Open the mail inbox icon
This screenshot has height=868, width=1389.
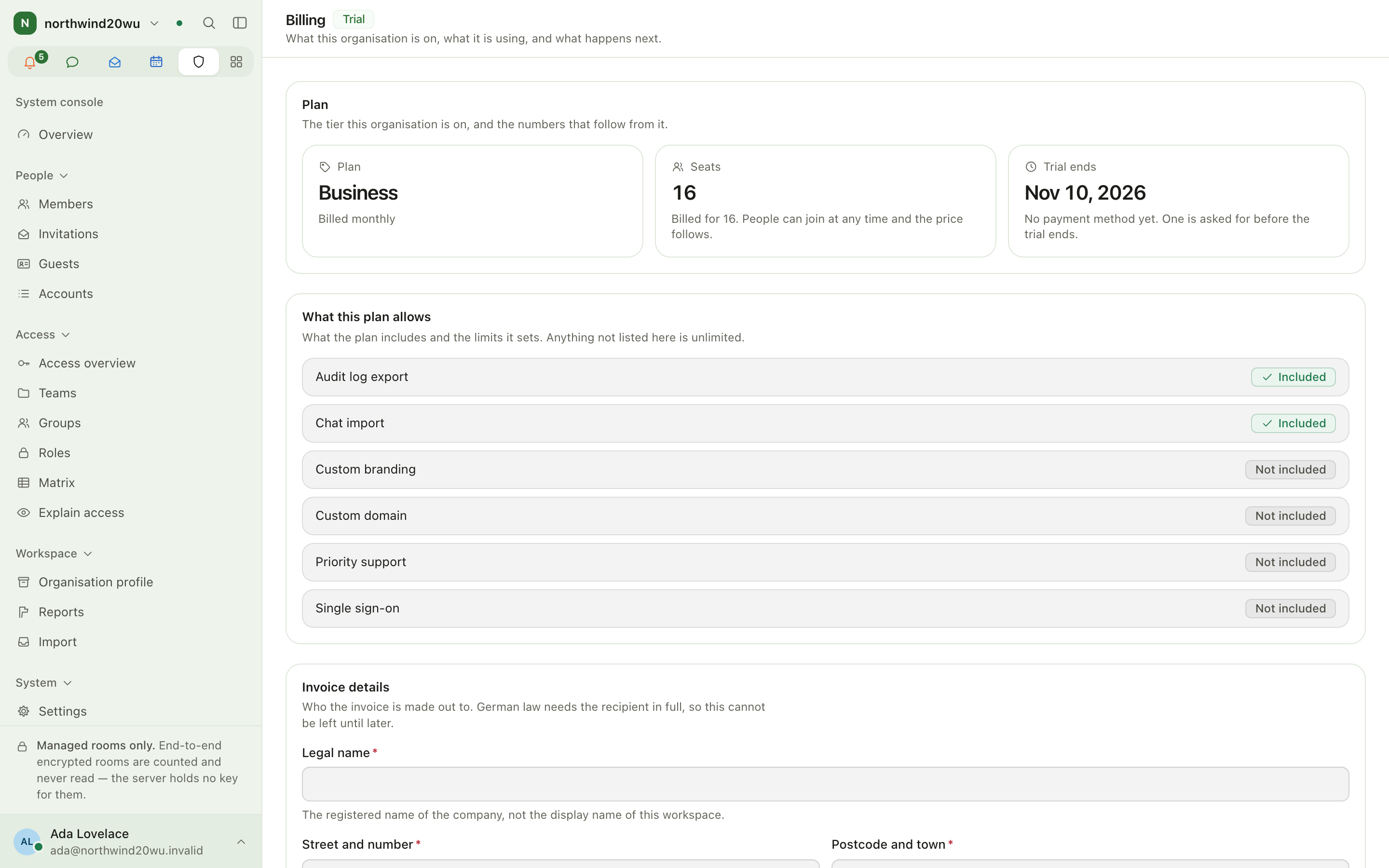[x=114, y=62]
